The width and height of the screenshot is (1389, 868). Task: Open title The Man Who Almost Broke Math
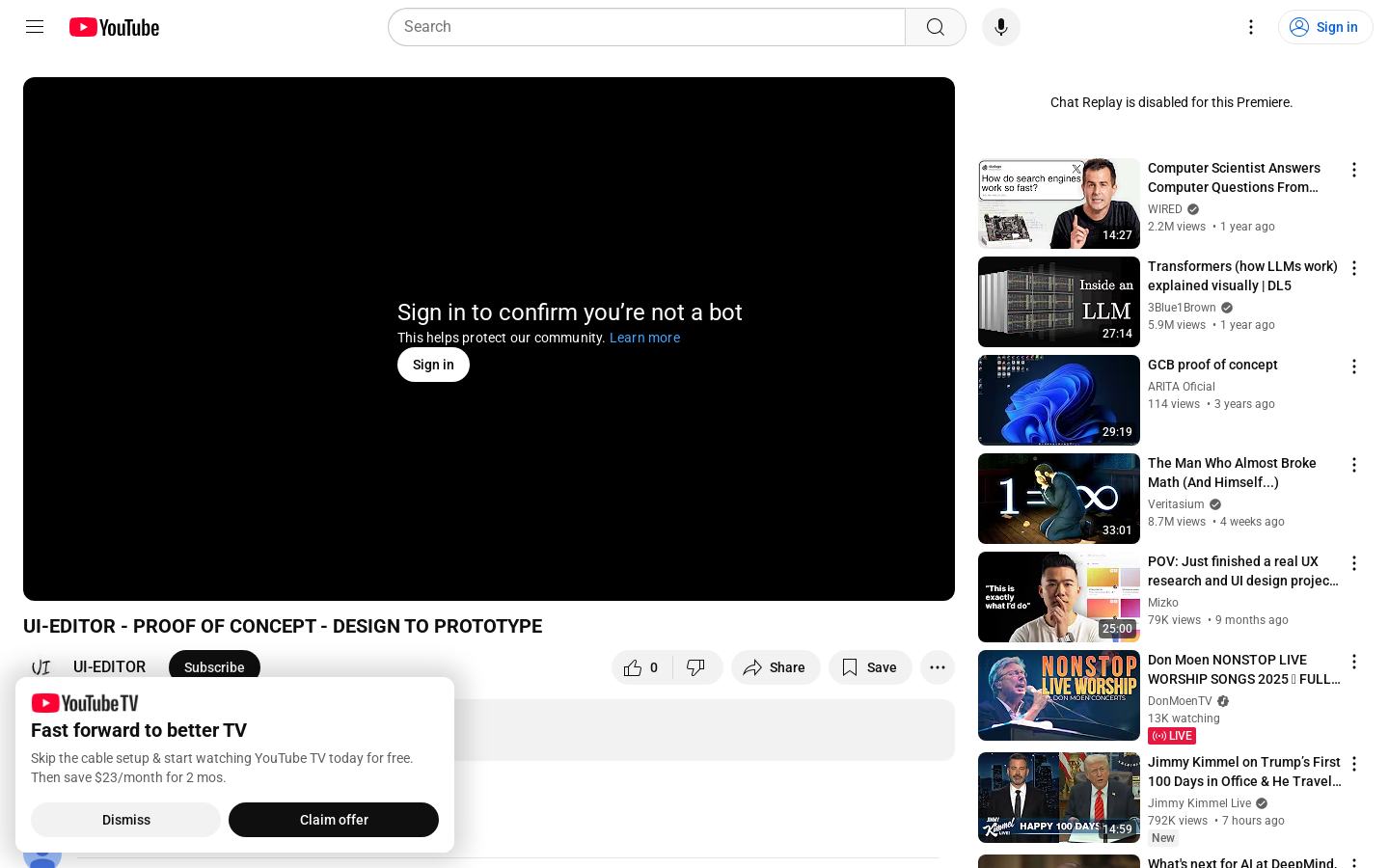point(1232,473)
